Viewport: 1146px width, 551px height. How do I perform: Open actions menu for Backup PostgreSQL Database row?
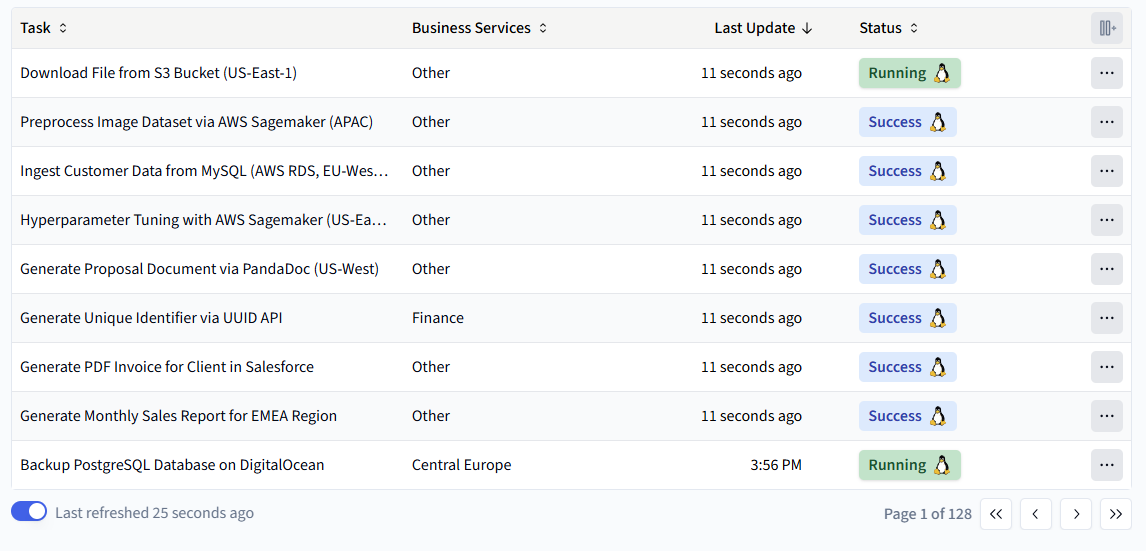(x=1107, y=465)
